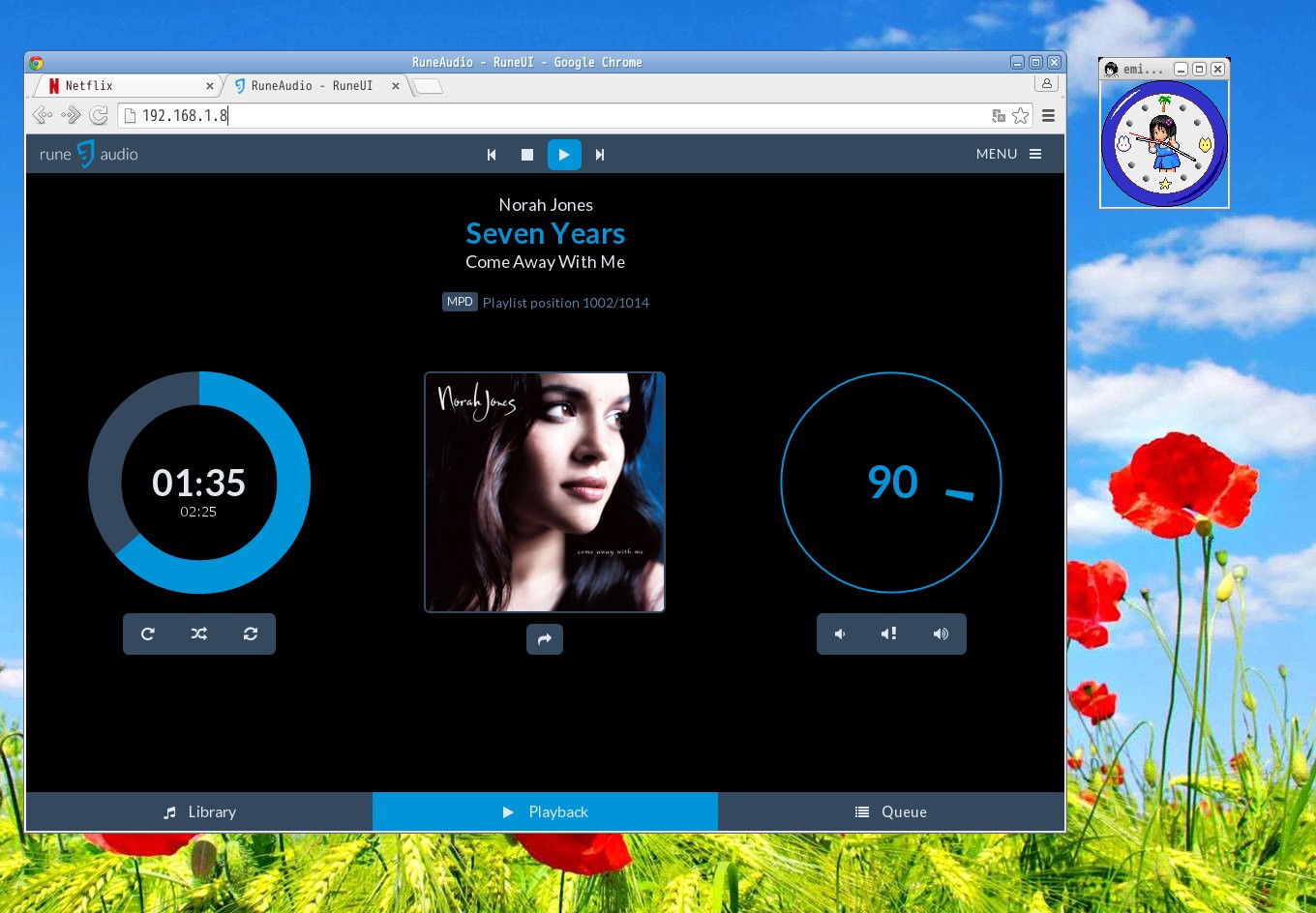Toggle the single track mode button

coord(251,634)
